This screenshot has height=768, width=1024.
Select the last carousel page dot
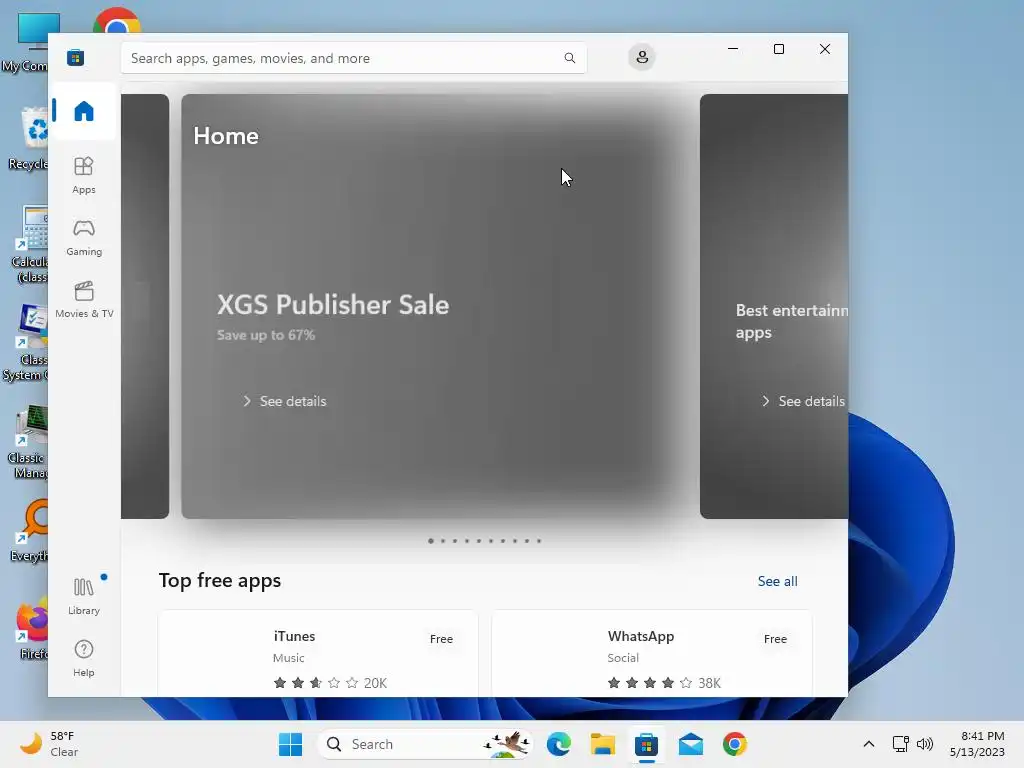click(x=539, y=541)
